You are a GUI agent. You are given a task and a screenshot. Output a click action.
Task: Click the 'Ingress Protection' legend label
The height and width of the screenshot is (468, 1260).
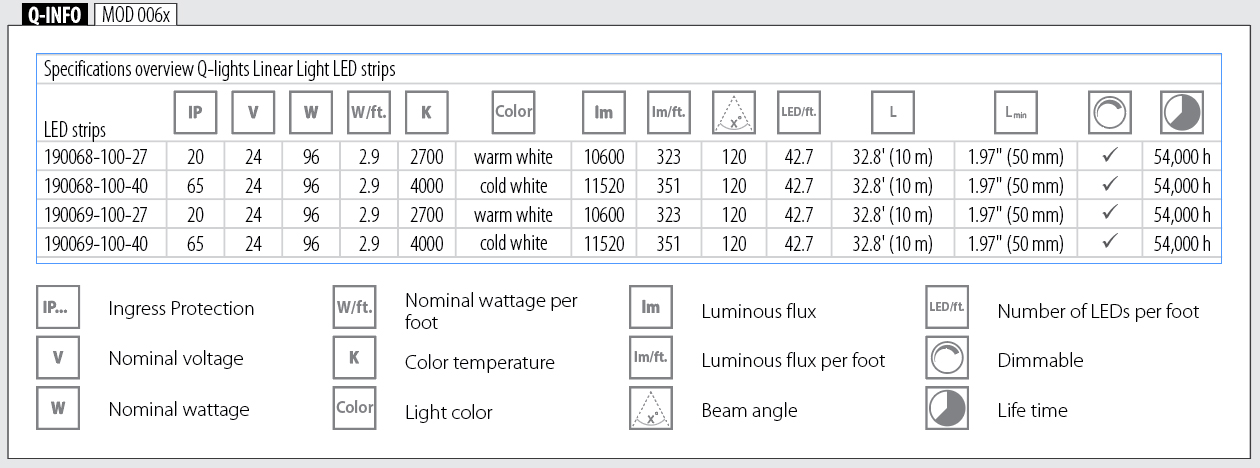(x=181, y=309)
